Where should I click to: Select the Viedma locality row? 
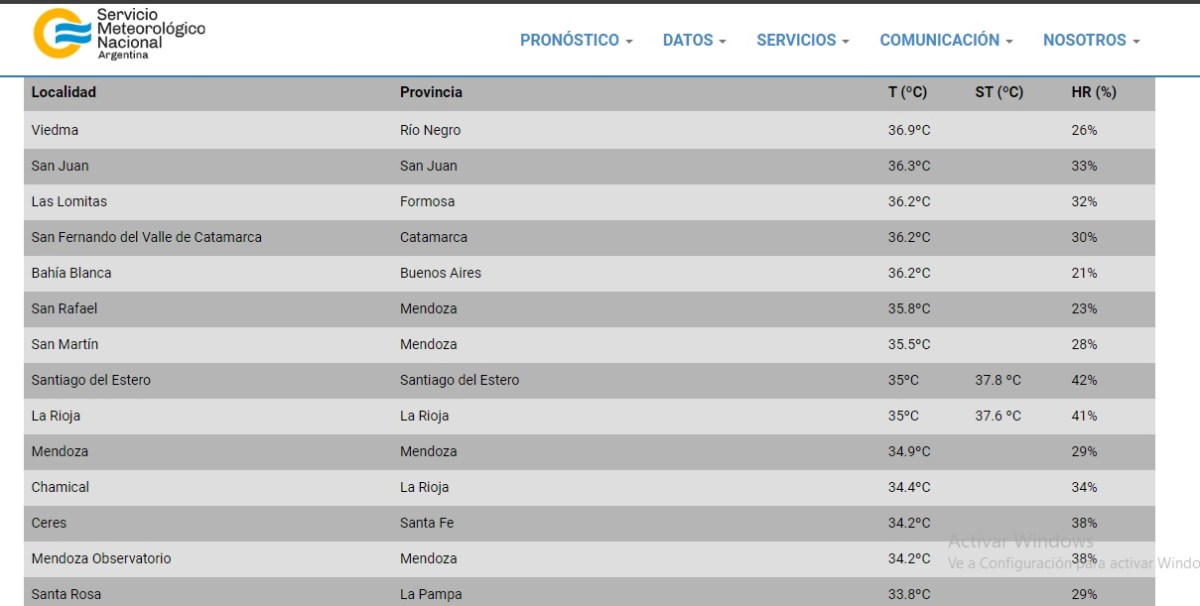coord(55,130)
